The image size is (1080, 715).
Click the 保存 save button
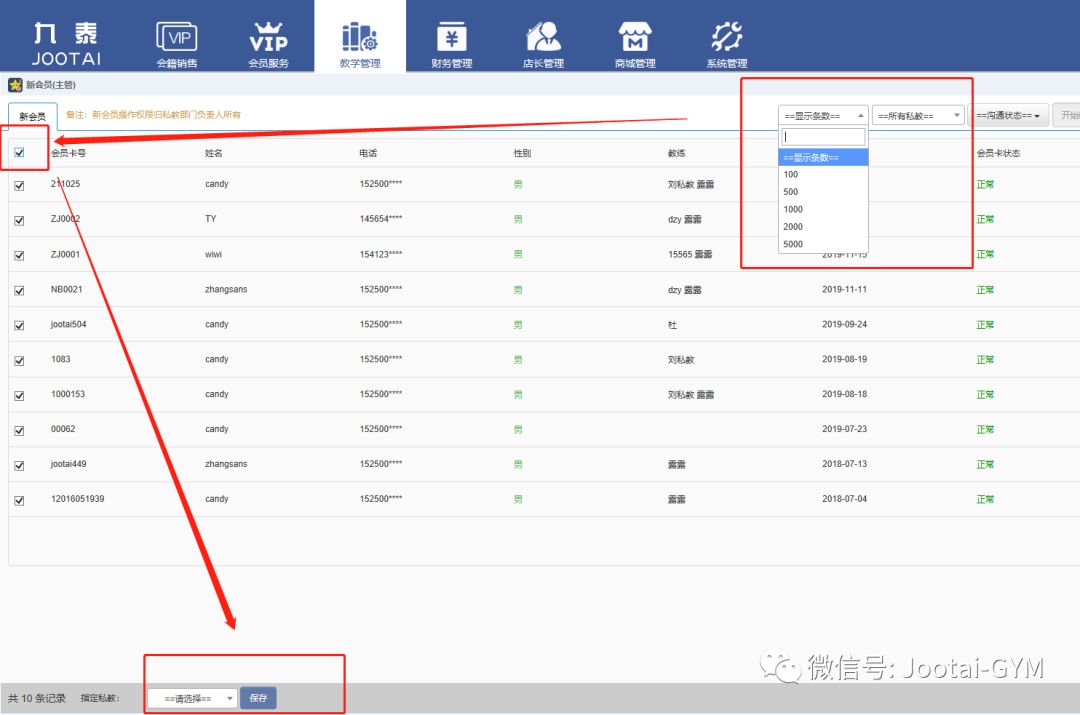258,697
